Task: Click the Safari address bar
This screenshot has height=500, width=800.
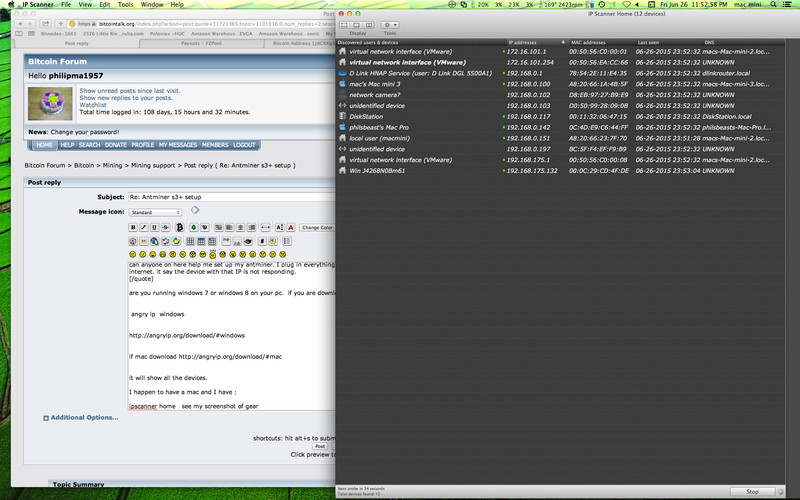Action: tap(203, 24)
